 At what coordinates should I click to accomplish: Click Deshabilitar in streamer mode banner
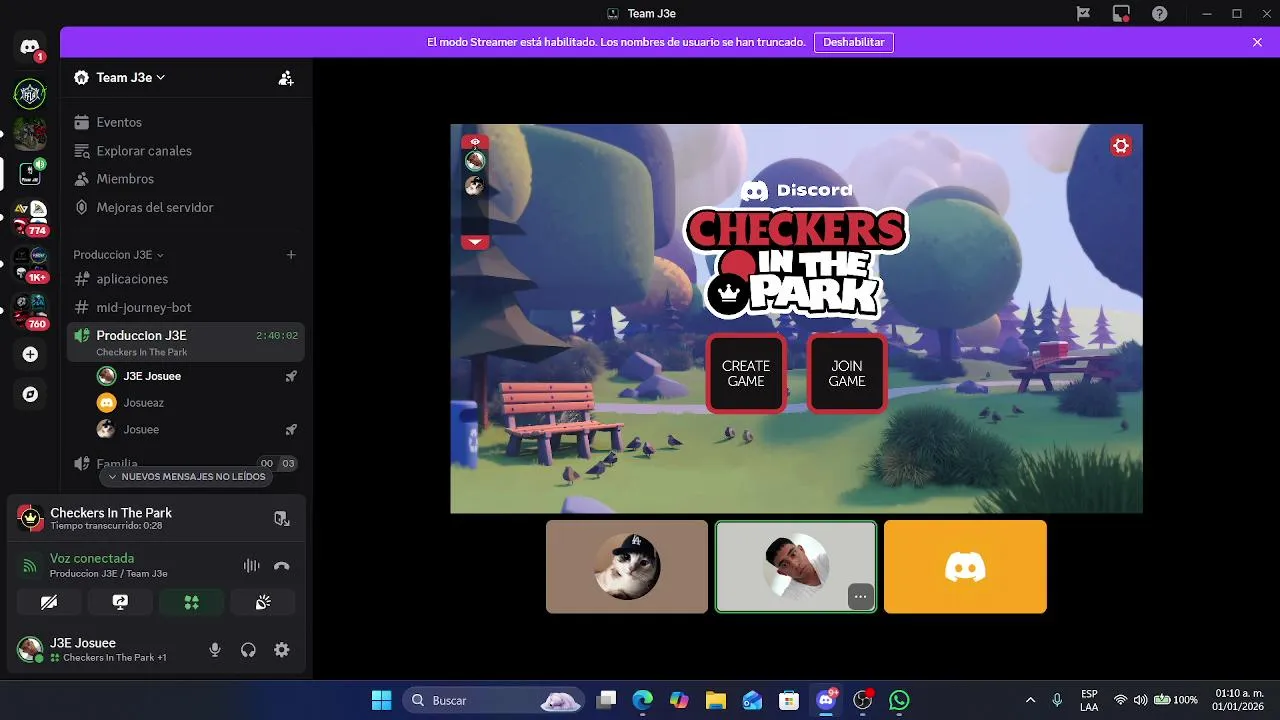(x=854, y=42)
